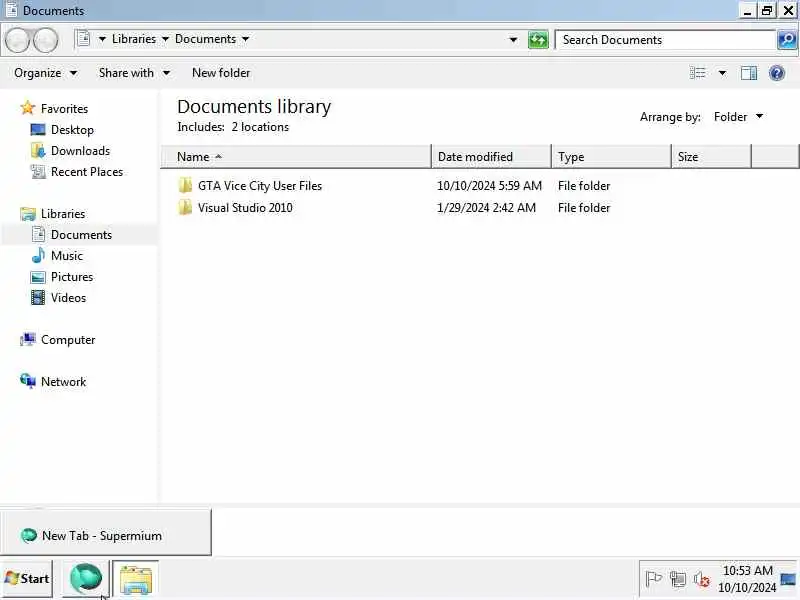Click the Documents library icon in sidebar
800x600 pixels.
[x=38, y=234]
